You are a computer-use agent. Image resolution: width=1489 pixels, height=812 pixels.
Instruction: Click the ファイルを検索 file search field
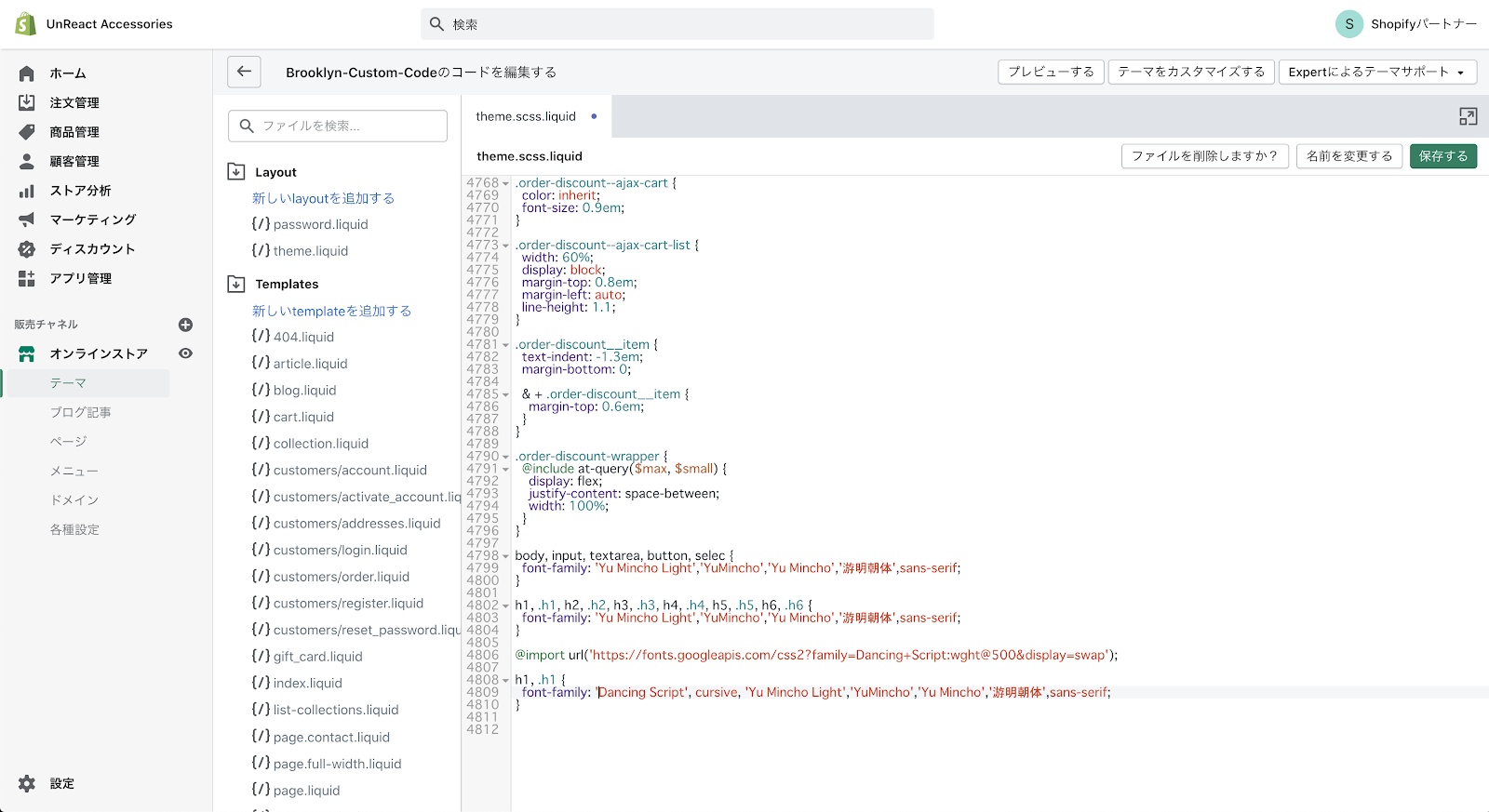338,126
